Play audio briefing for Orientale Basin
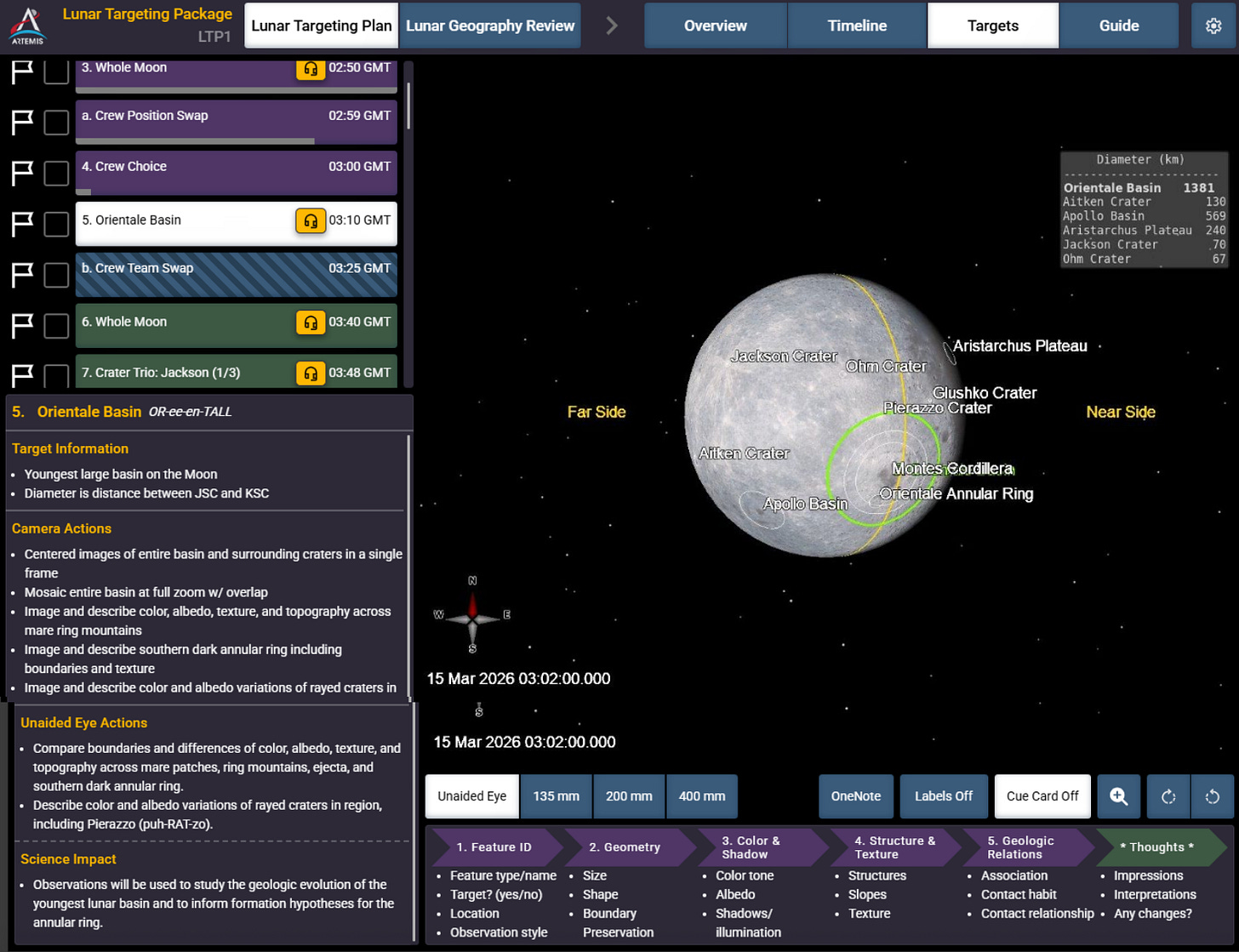Screen dimensions: 1239x952 [311, 220]
